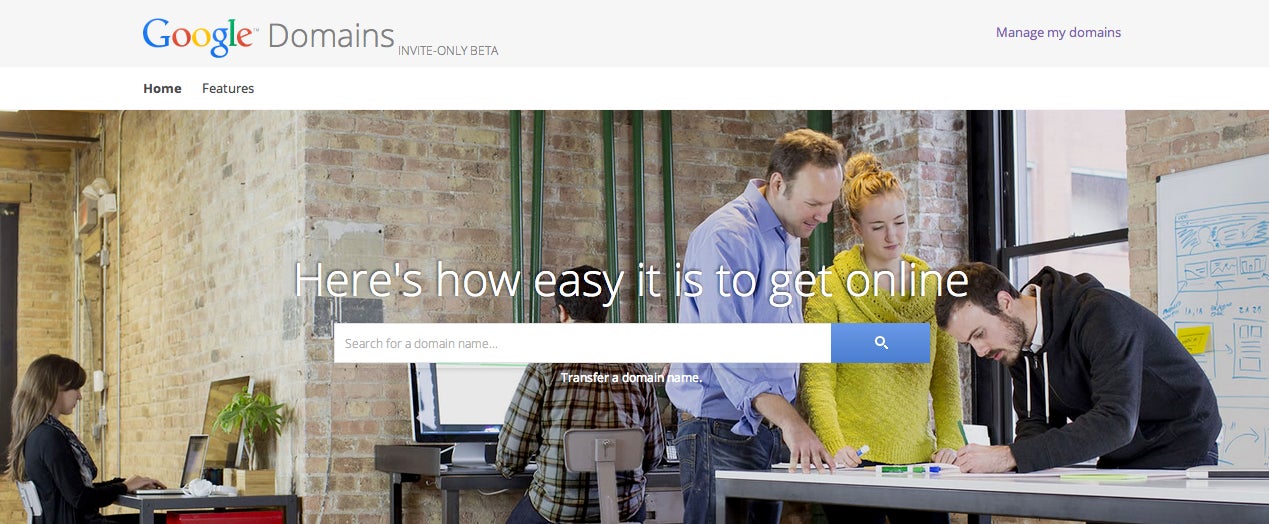Select the Home navigation tab
The image size is (1269, 524).
tap(162, 88)
